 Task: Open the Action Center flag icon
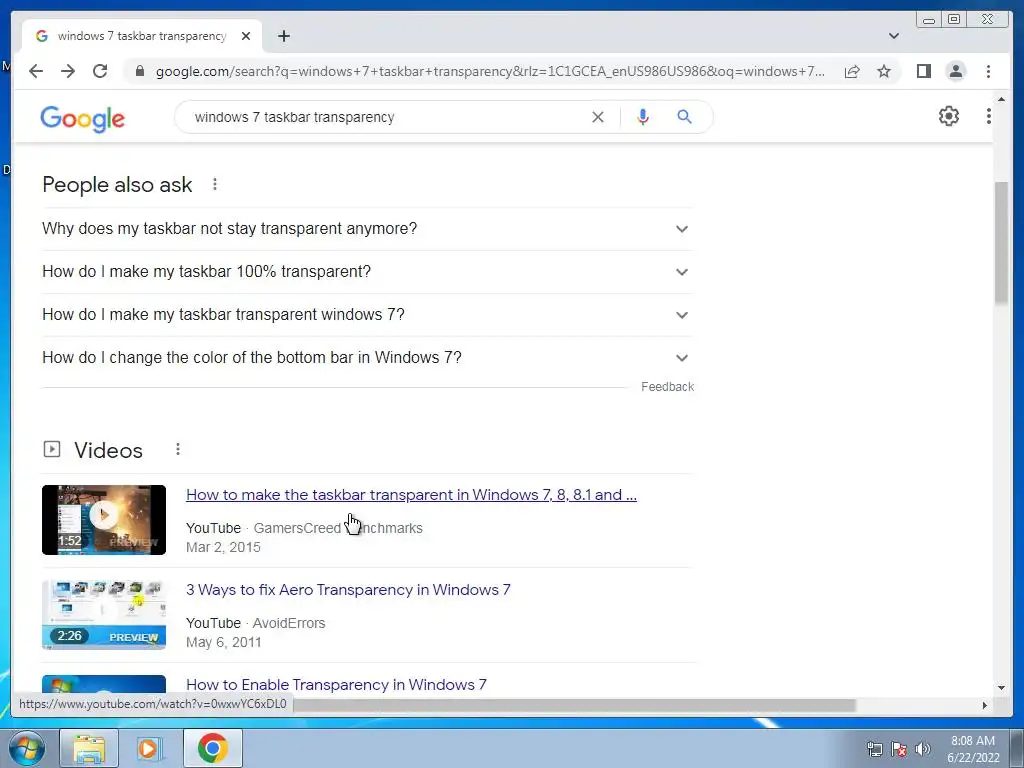click(899, 748)
